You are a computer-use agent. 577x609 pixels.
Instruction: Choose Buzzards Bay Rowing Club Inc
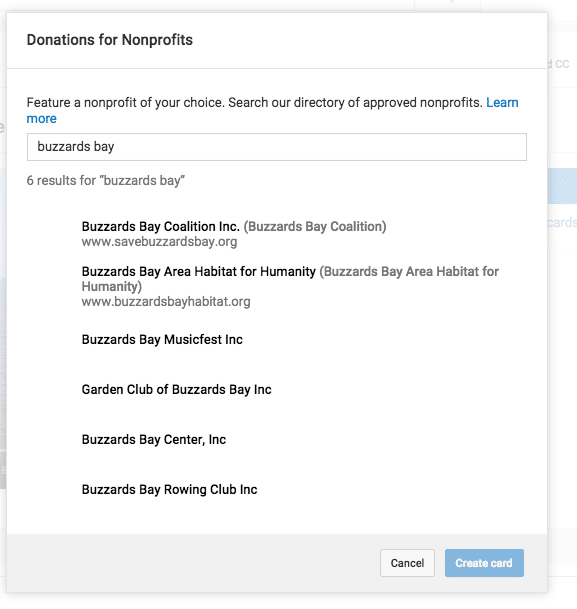(x=169, y=490)
